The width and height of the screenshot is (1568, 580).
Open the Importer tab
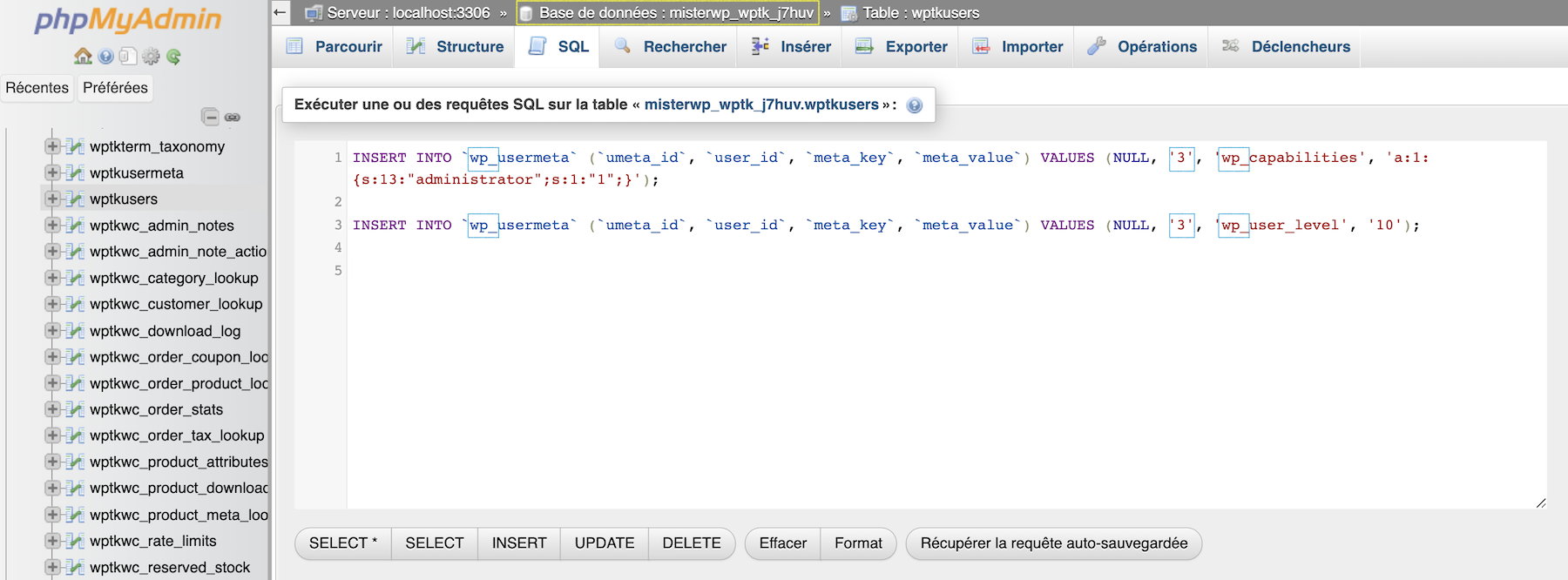1017,46
